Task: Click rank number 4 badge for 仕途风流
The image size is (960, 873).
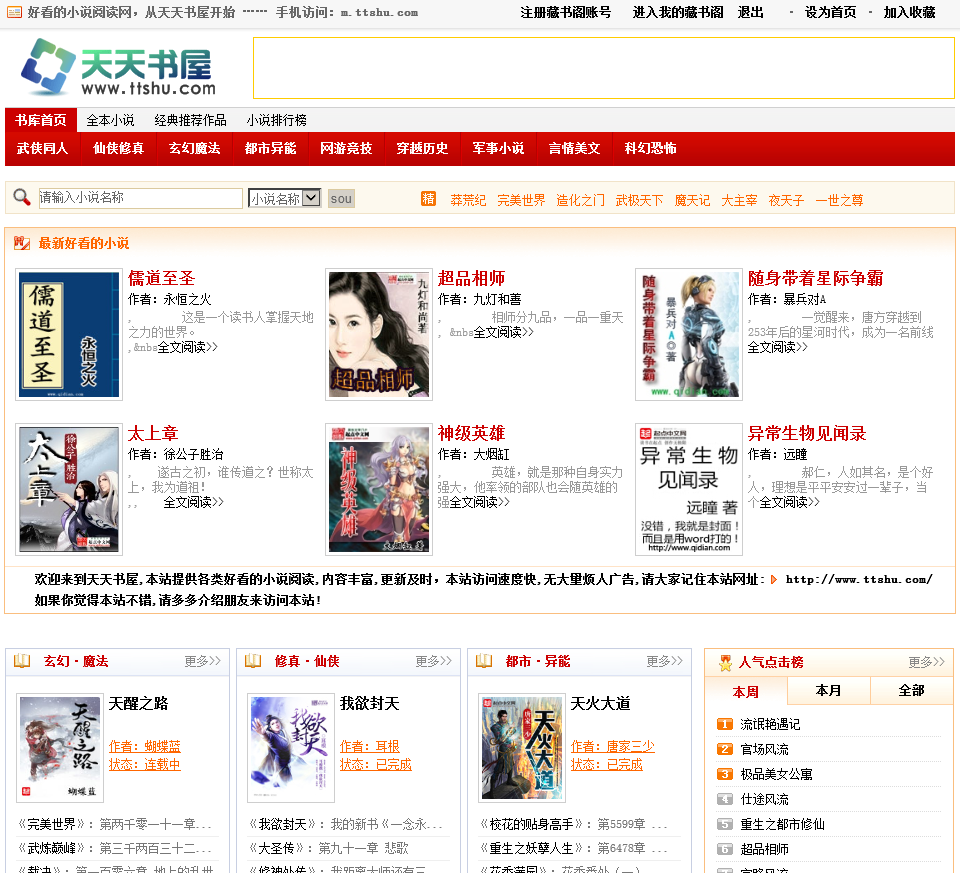Action: 725,800
